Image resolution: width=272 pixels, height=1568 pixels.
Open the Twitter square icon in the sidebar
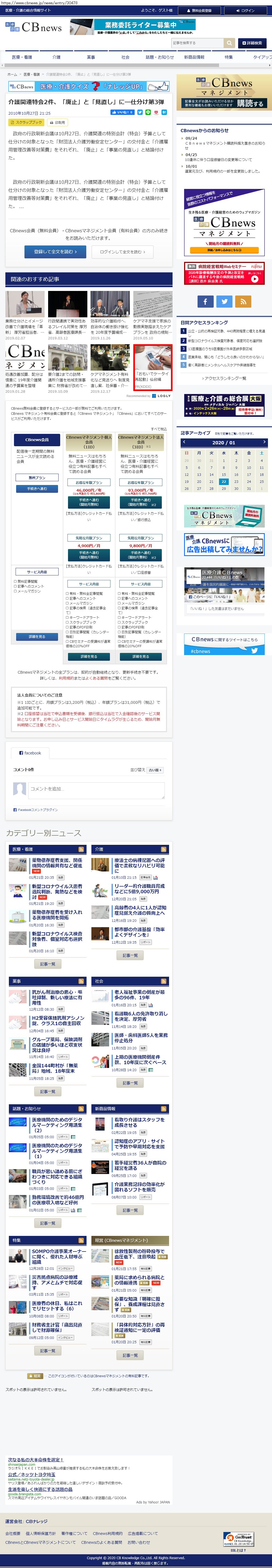[x=224, y=301]
